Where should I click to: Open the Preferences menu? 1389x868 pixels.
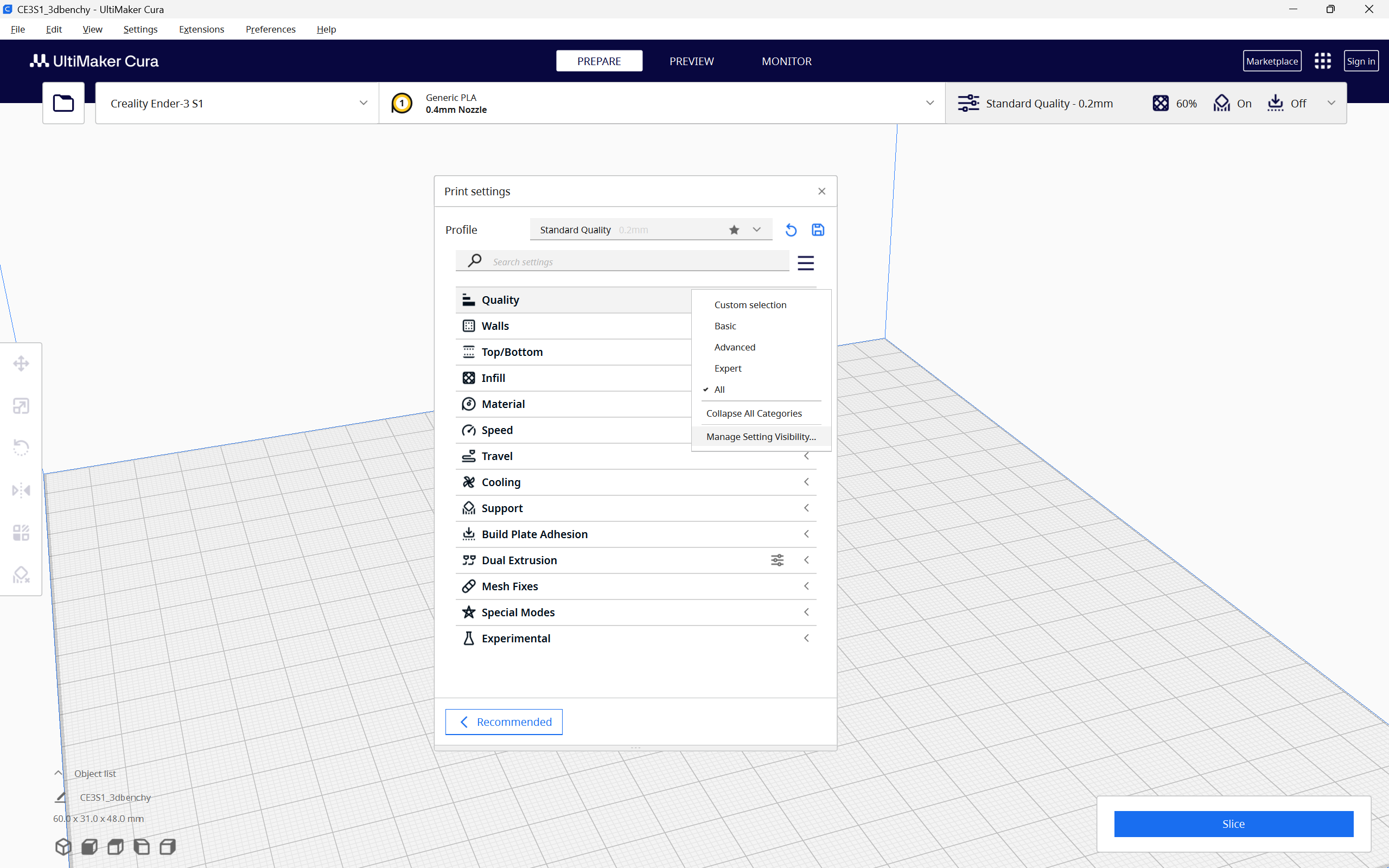point(270,29)
